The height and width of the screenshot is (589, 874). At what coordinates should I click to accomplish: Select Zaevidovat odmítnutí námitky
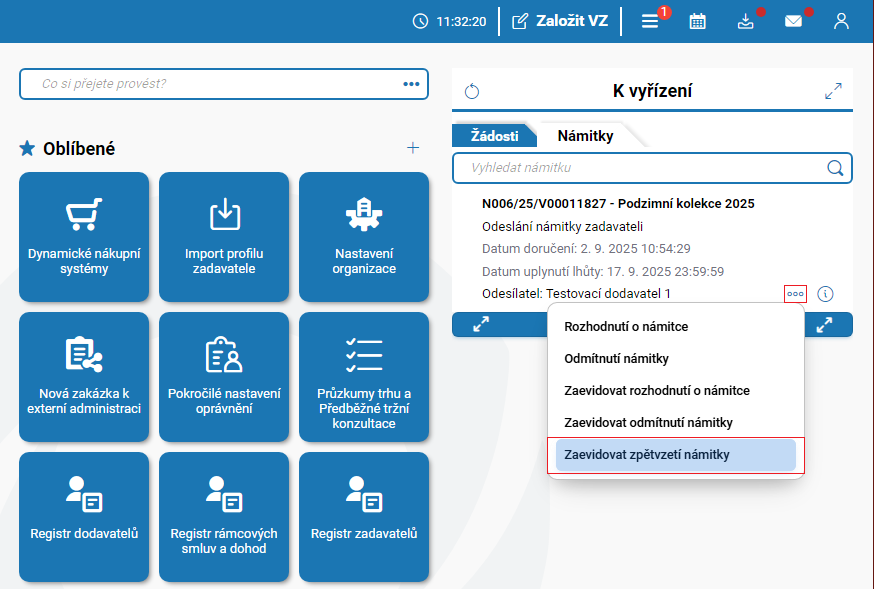[x=676, y=422]
